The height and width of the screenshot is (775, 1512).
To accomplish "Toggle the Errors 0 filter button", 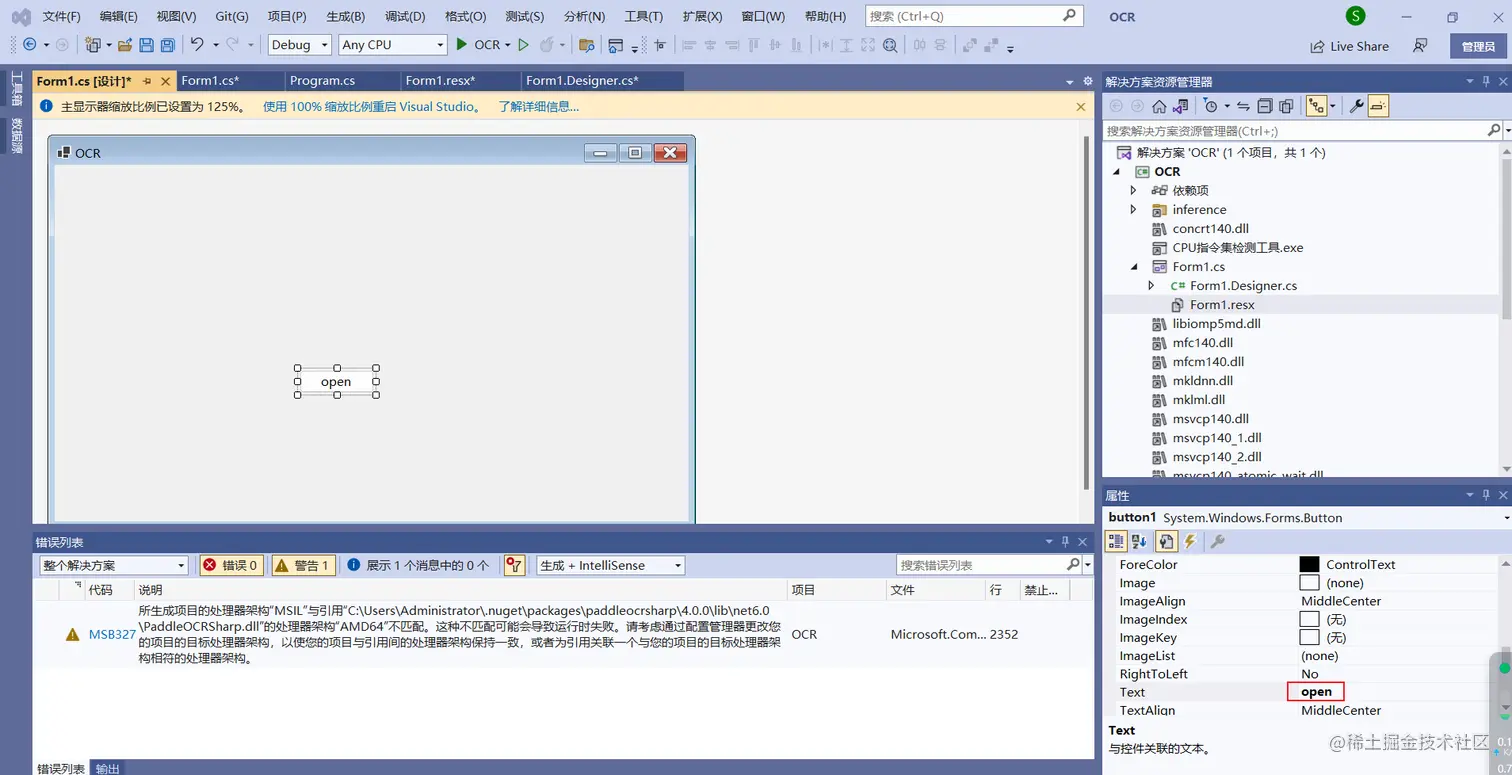I will (231, 565).
